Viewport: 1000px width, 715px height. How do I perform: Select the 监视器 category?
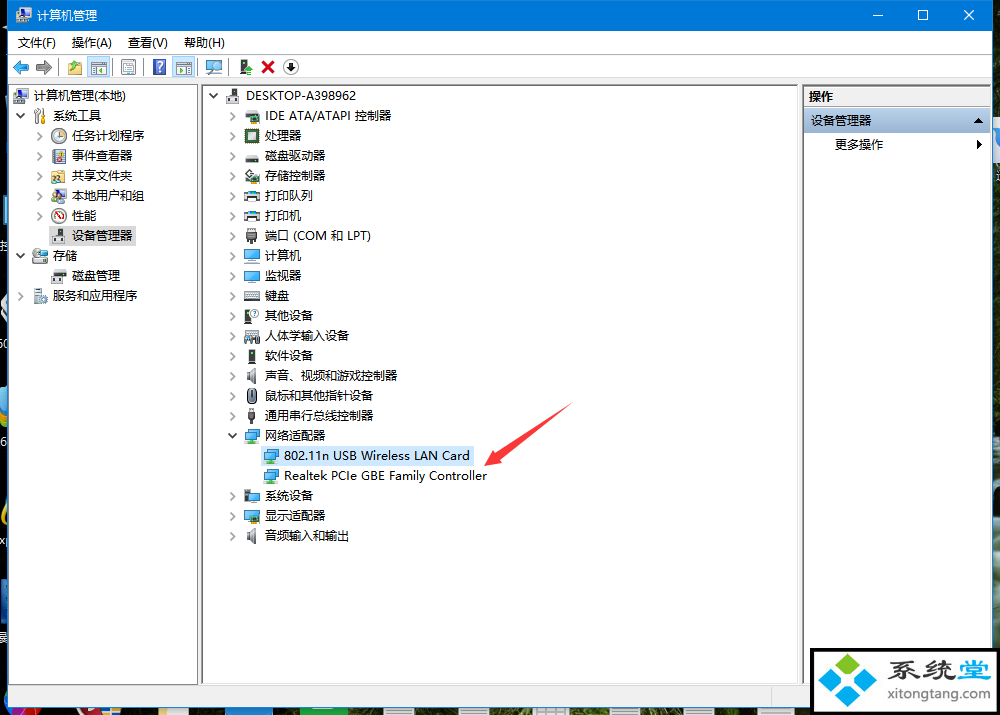283,276
